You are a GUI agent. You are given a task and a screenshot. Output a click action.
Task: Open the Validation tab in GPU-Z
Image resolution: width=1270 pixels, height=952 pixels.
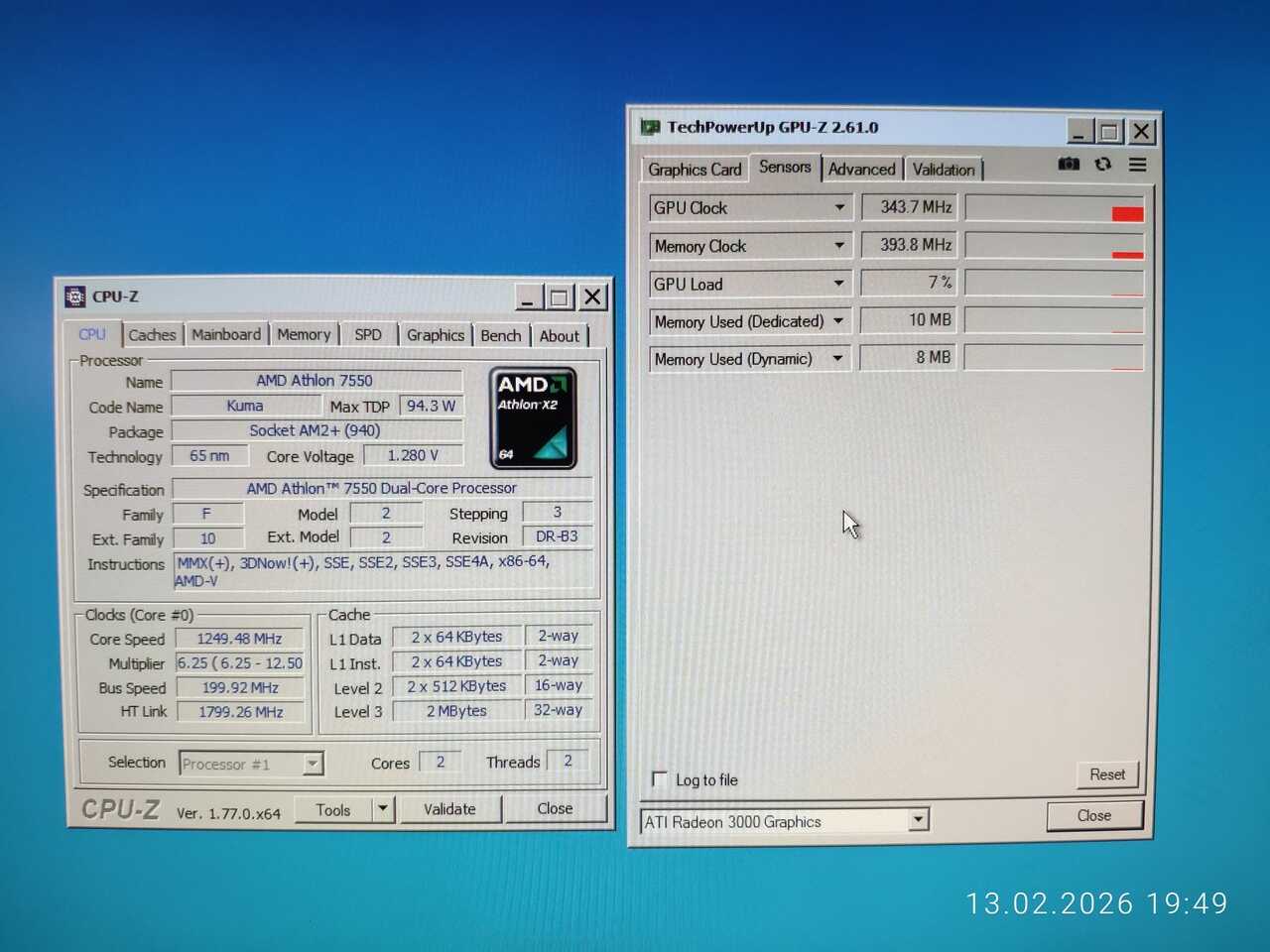coord(944,170)
